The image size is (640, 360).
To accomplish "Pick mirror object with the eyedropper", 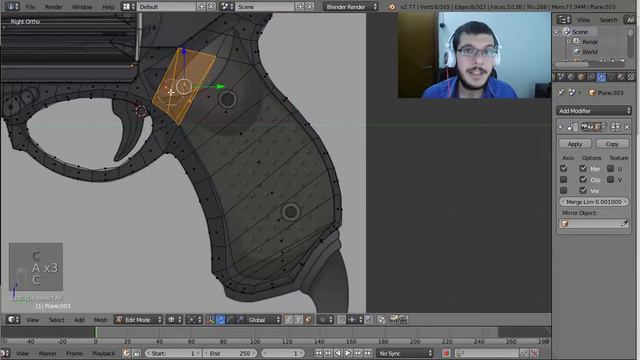I will click(x=624, y=223).
